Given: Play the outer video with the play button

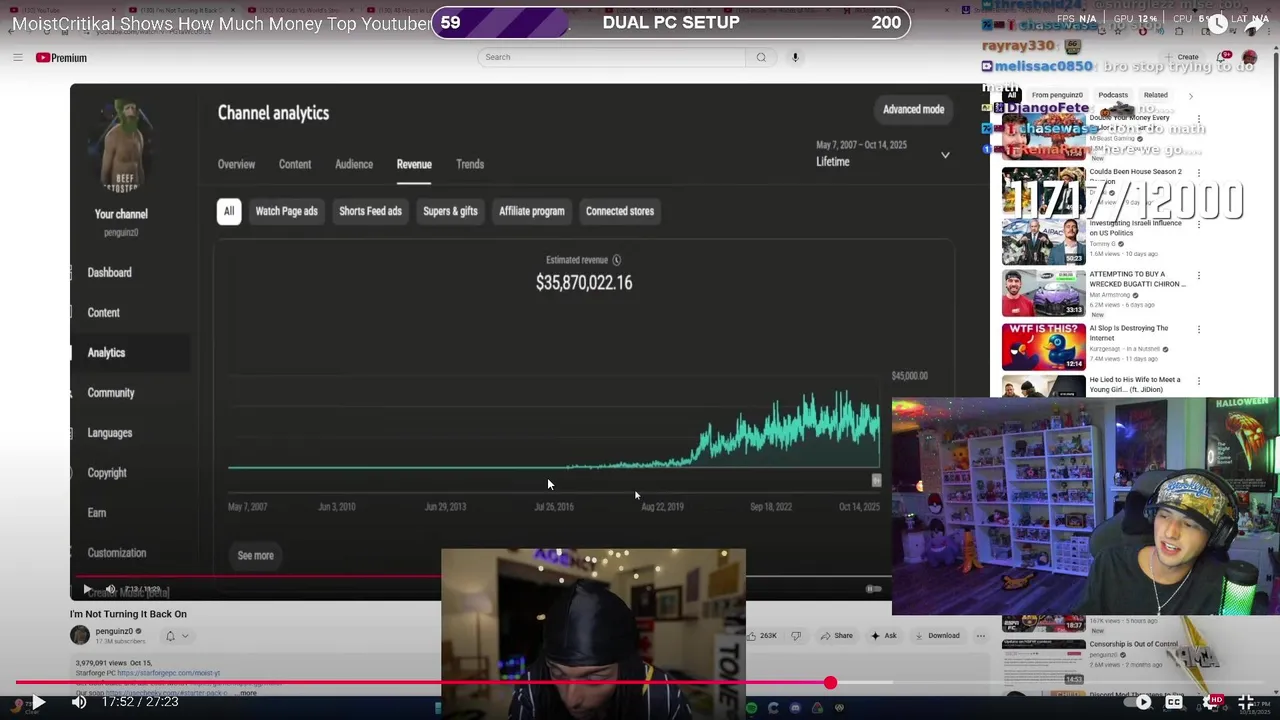Looking at the screenshot, I should [x=37, y=702].
